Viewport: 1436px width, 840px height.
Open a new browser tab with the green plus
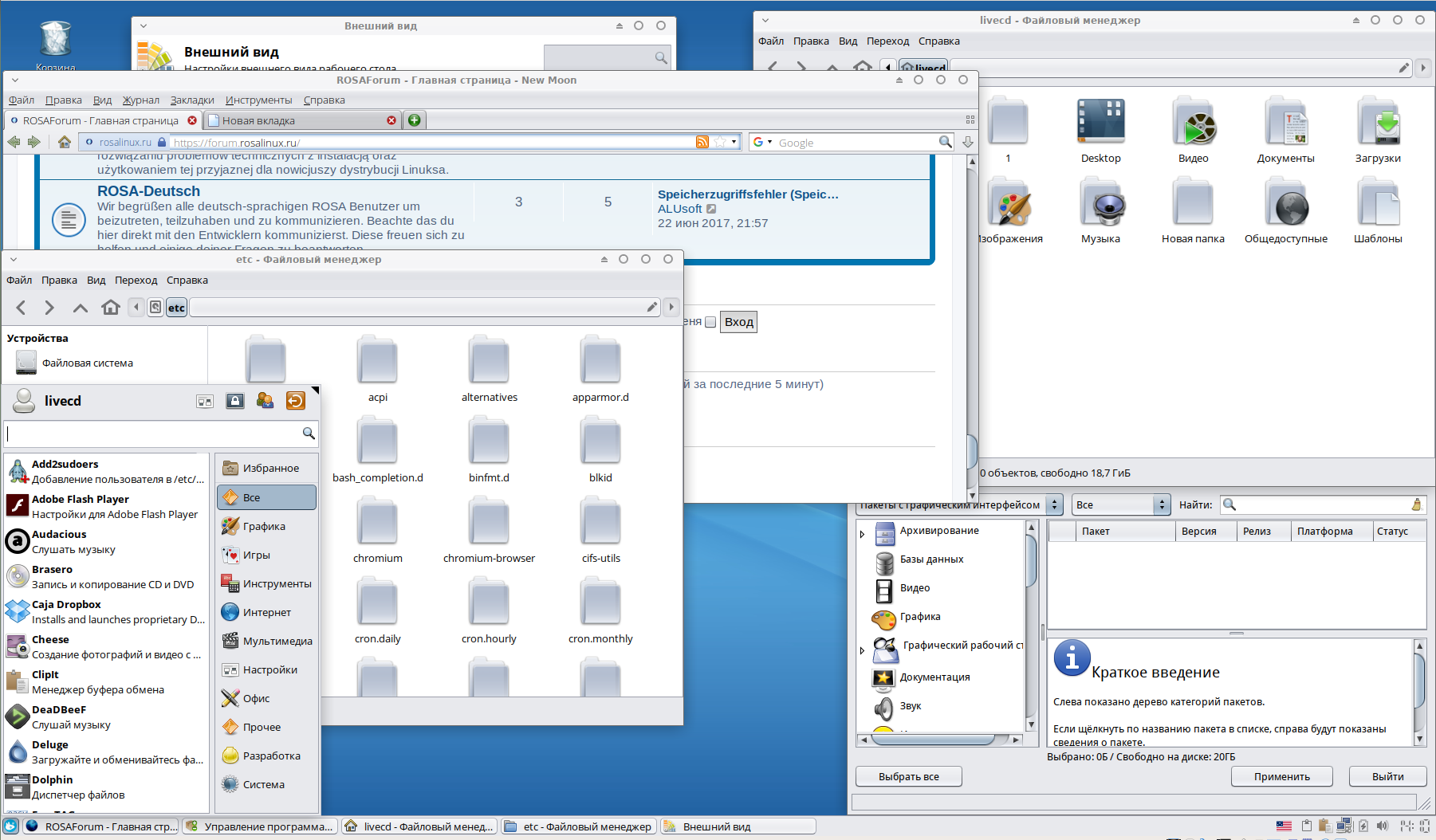click(x=414, y=120)
